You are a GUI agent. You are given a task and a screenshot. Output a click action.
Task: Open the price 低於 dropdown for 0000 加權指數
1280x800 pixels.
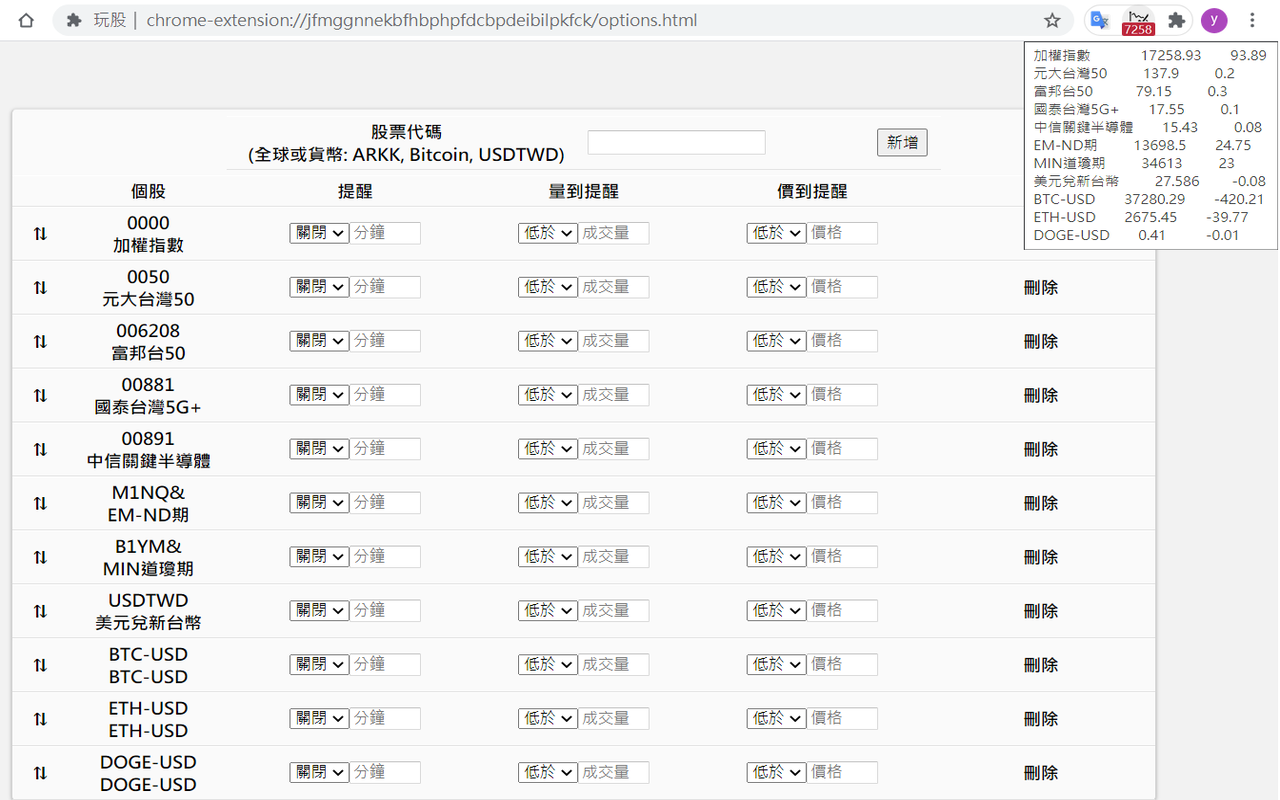tap(776, 233)
